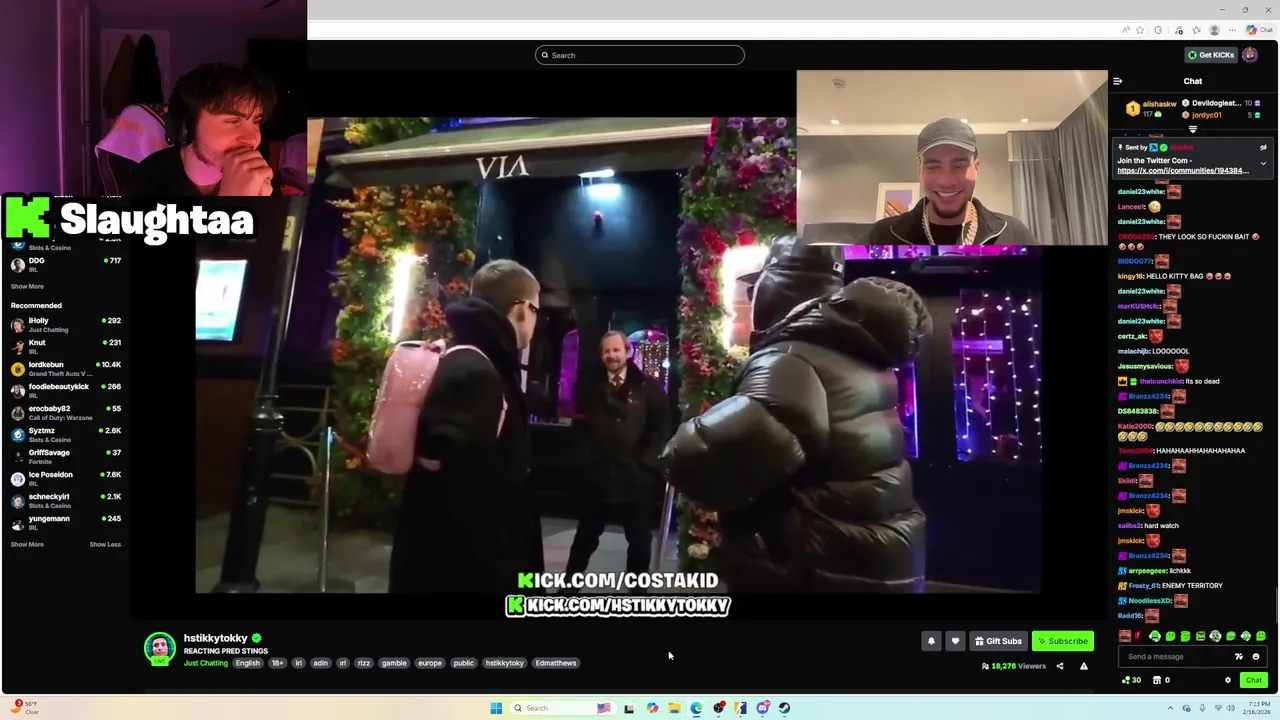This screenshot has width=1280, height=720.
Task: Select the rizz tag
Action: (x=364, y=663)
